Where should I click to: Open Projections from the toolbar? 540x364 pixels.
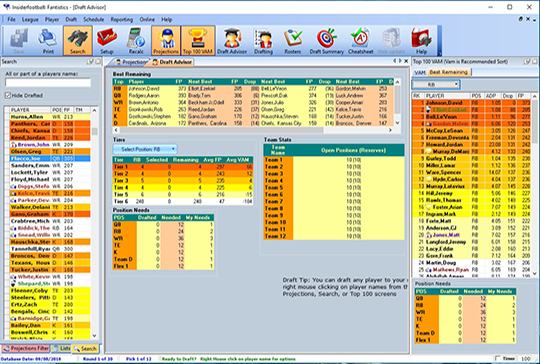click(x=166, y=41)
